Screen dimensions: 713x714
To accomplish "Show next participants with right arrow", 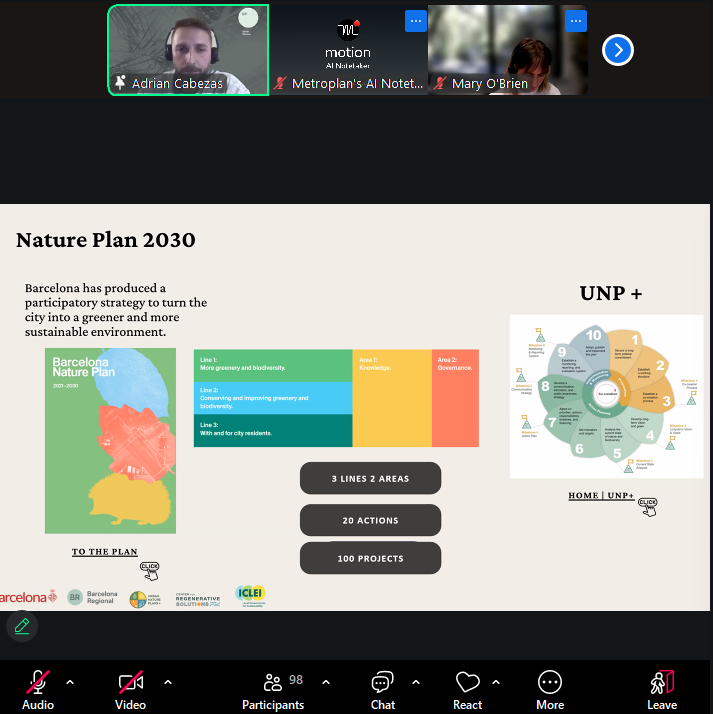I will pyautogui.click(x=618, y=49).
